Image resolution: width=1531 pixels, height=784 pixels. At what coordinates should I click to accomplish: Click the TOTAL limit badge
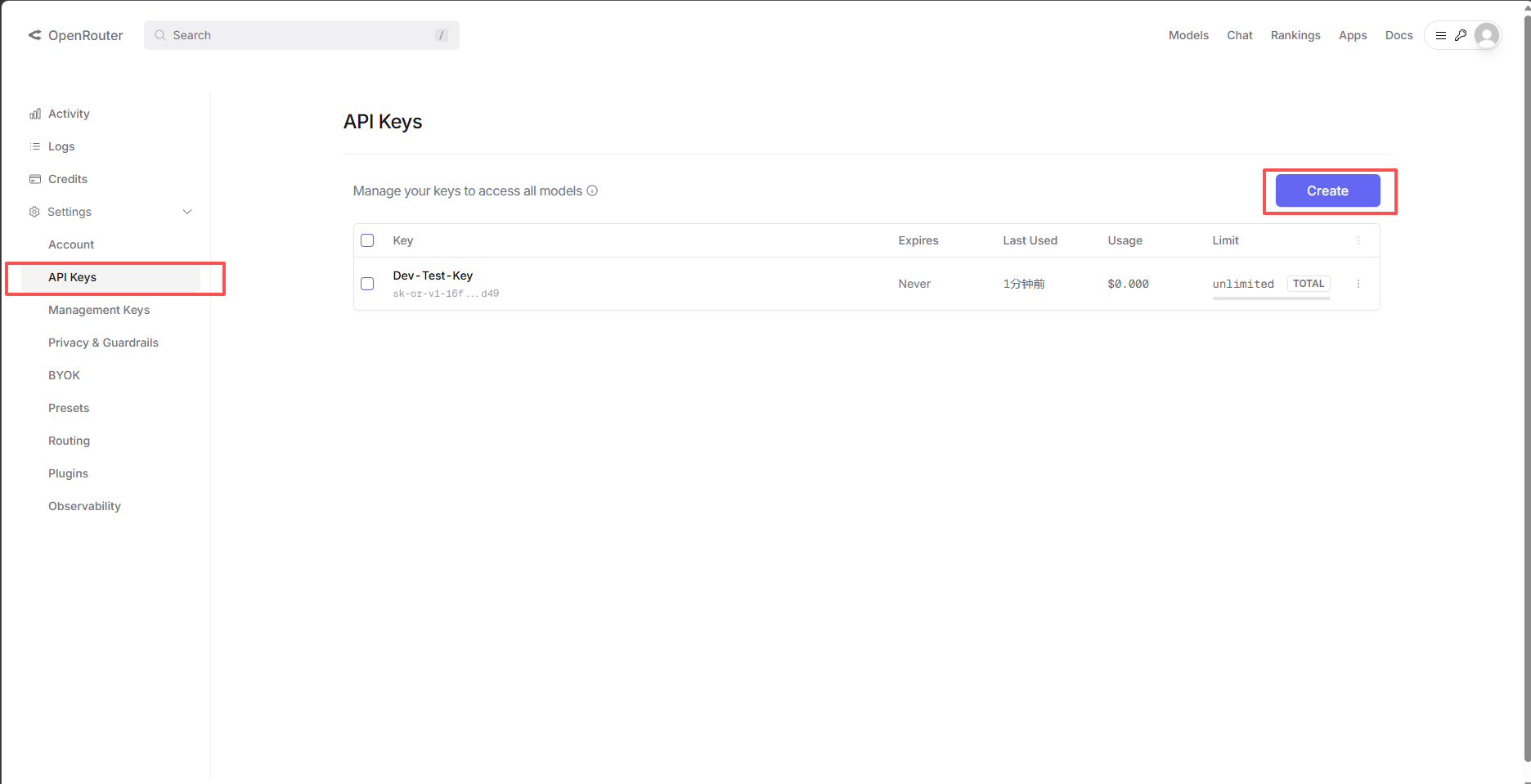[x=1309, y=284]
